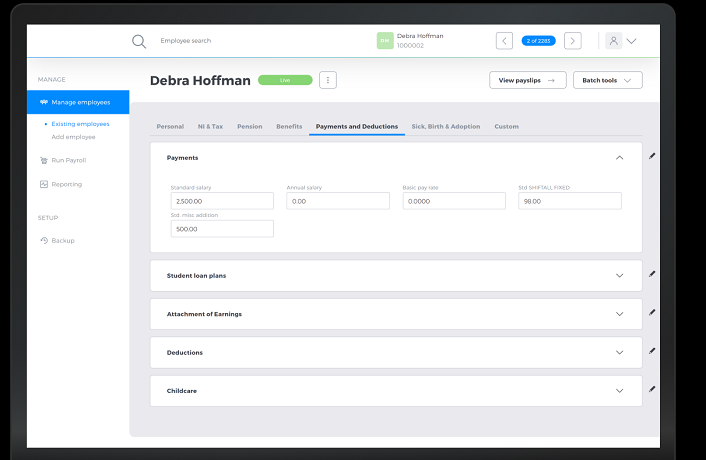Click the Standard salary input field

[221, 201]
